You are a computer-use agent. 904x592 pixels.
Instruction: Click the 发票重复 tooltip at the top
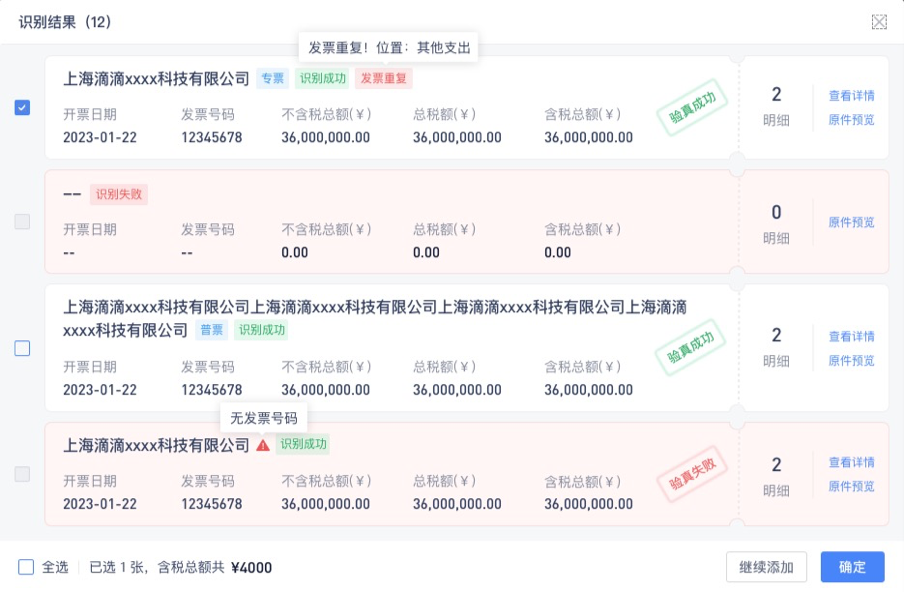388,46
